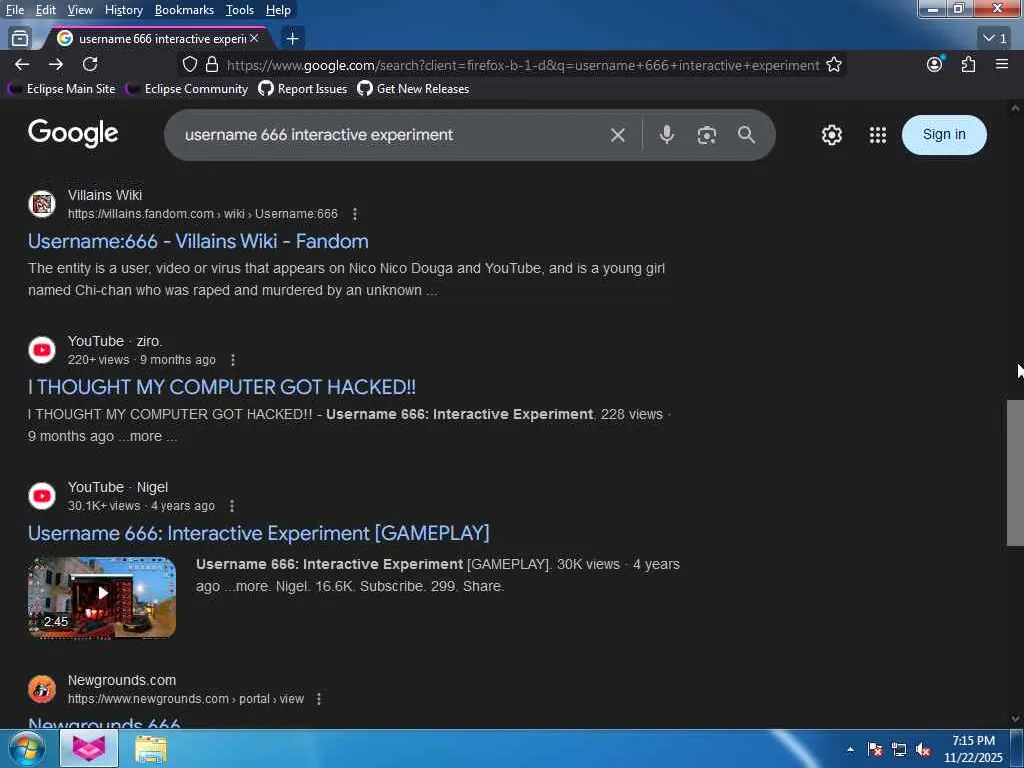Open options for Newgrounds result
This screenshot has width=1024, height=768.
click(319, 699)
